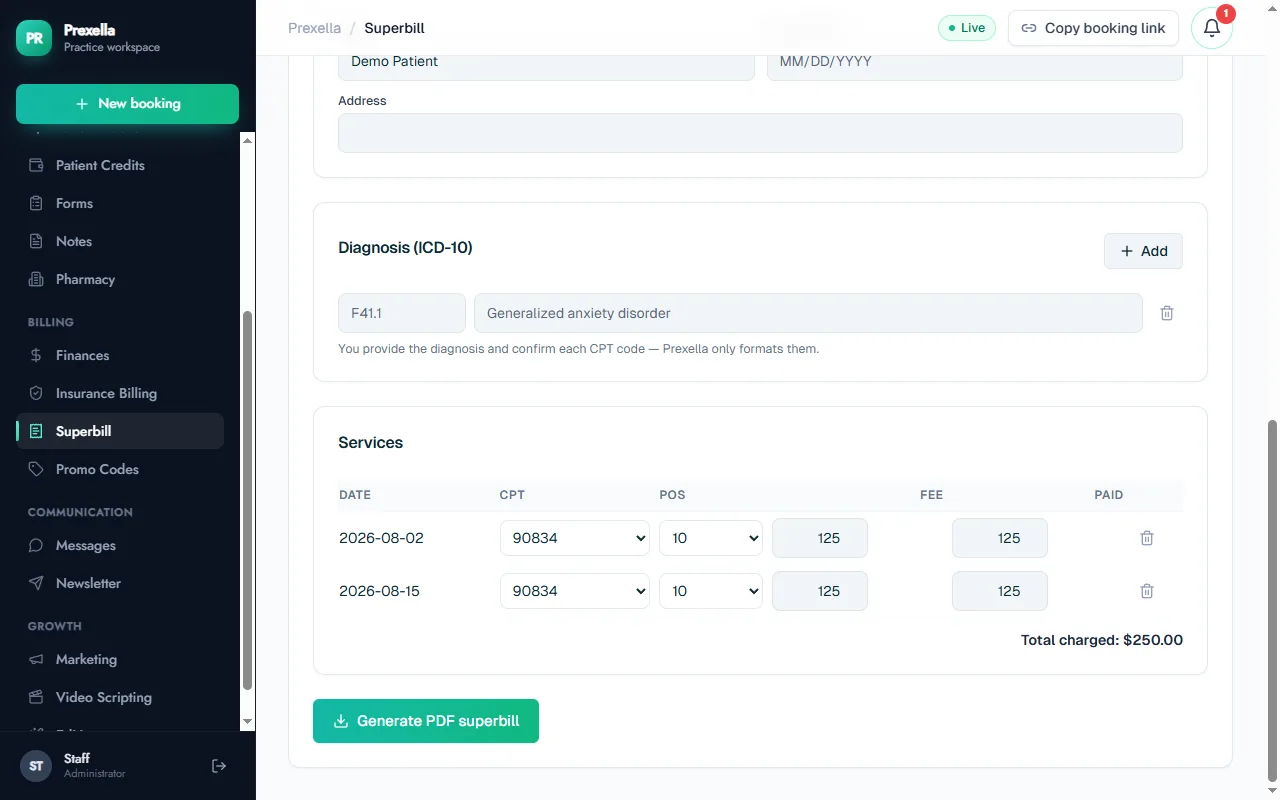
Task: Click the Notes document icon
Action: (x=36, y=241)
